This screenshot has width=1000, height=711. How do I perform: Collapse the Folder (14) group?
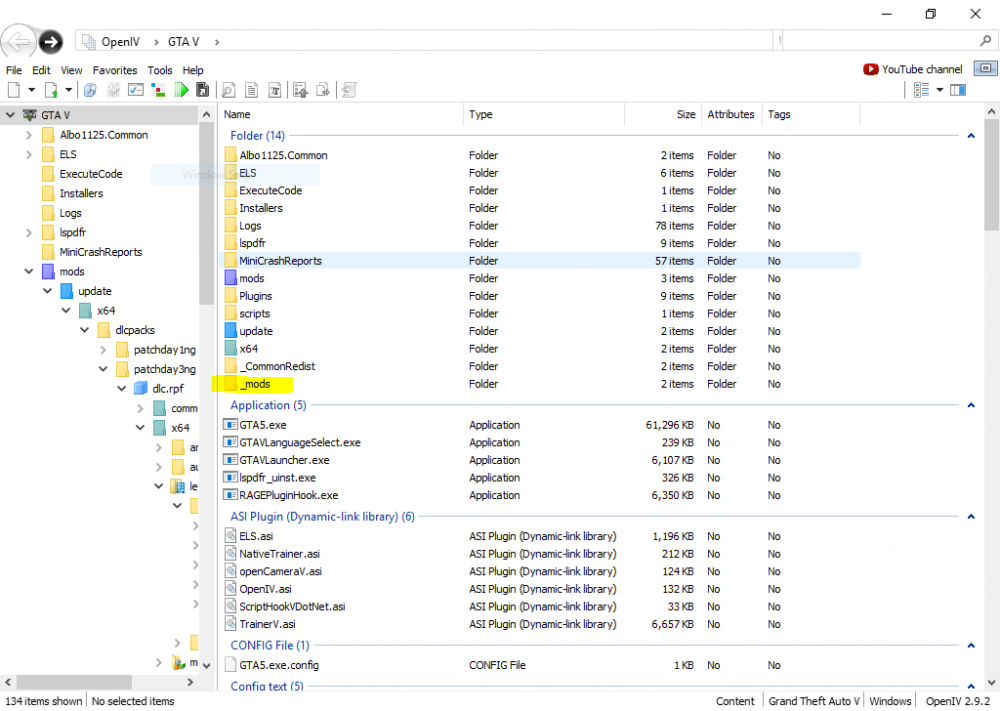tap(971, 136)
